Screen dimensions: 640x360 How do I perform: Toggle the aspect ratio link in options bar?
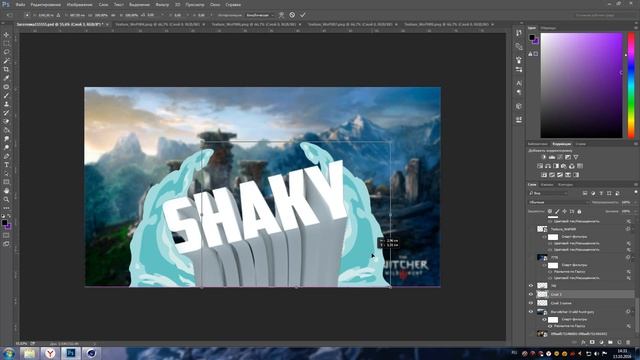(113, 15)
